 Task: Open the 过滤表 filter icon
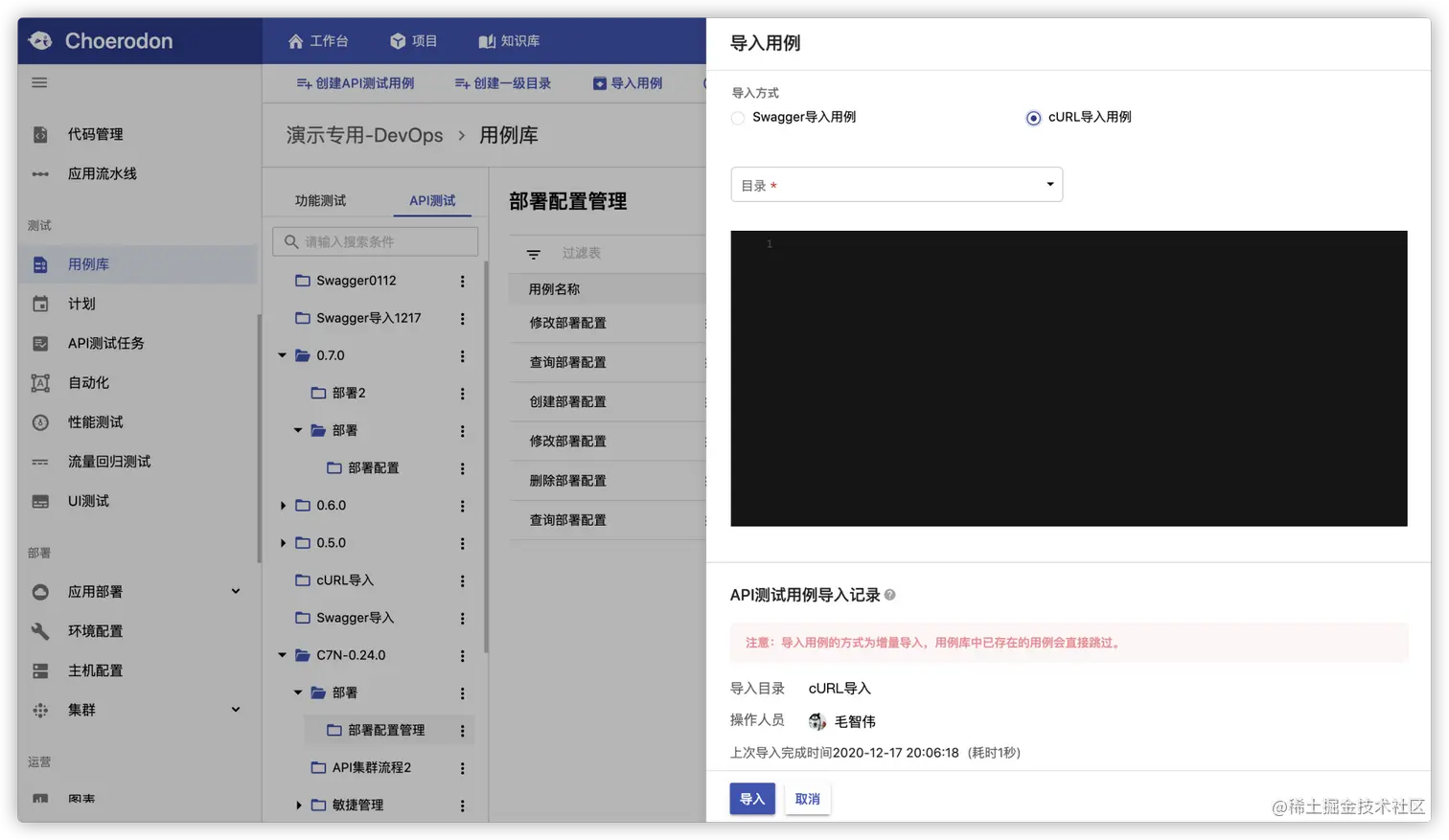point(534,254)
